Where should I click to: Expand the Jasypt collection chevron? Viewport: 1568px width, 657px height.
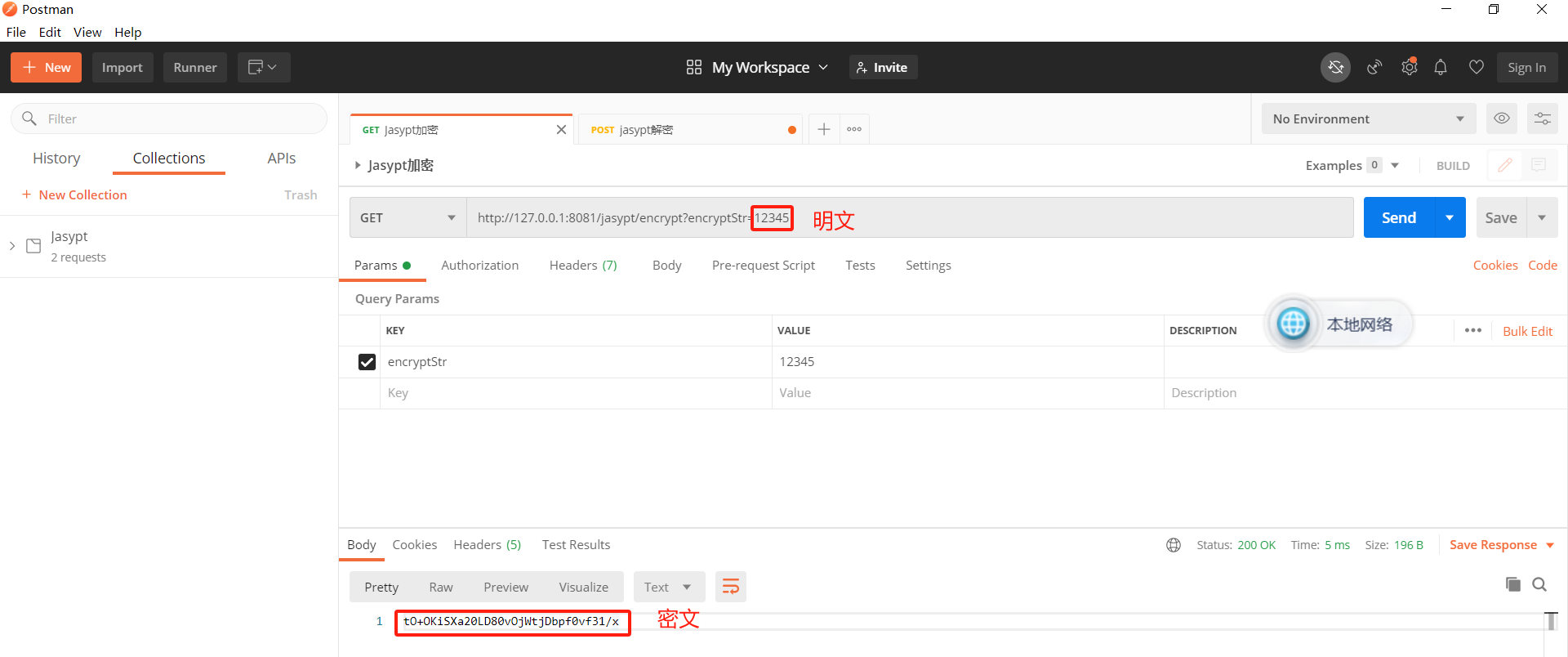click(12, 246)
